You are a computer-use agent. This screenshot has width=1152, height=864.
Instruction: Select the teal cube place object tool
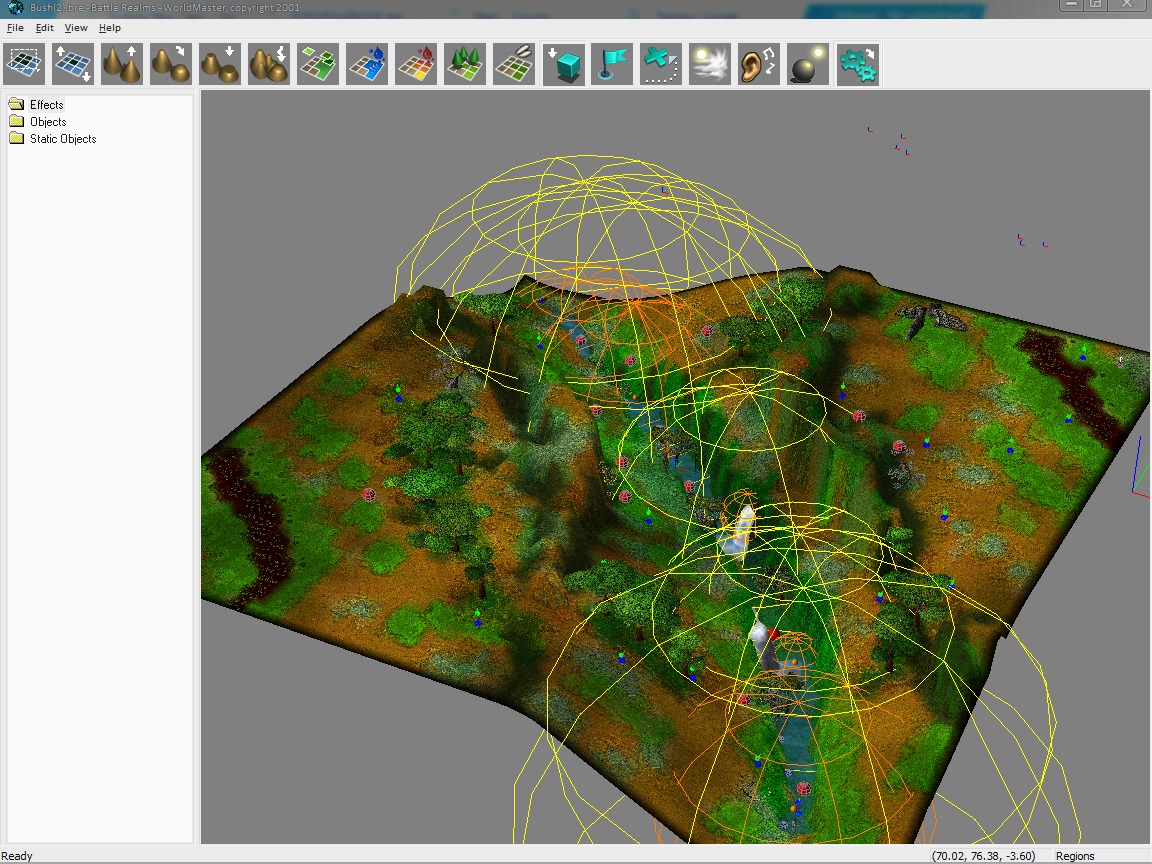click(x=564, y=64)
